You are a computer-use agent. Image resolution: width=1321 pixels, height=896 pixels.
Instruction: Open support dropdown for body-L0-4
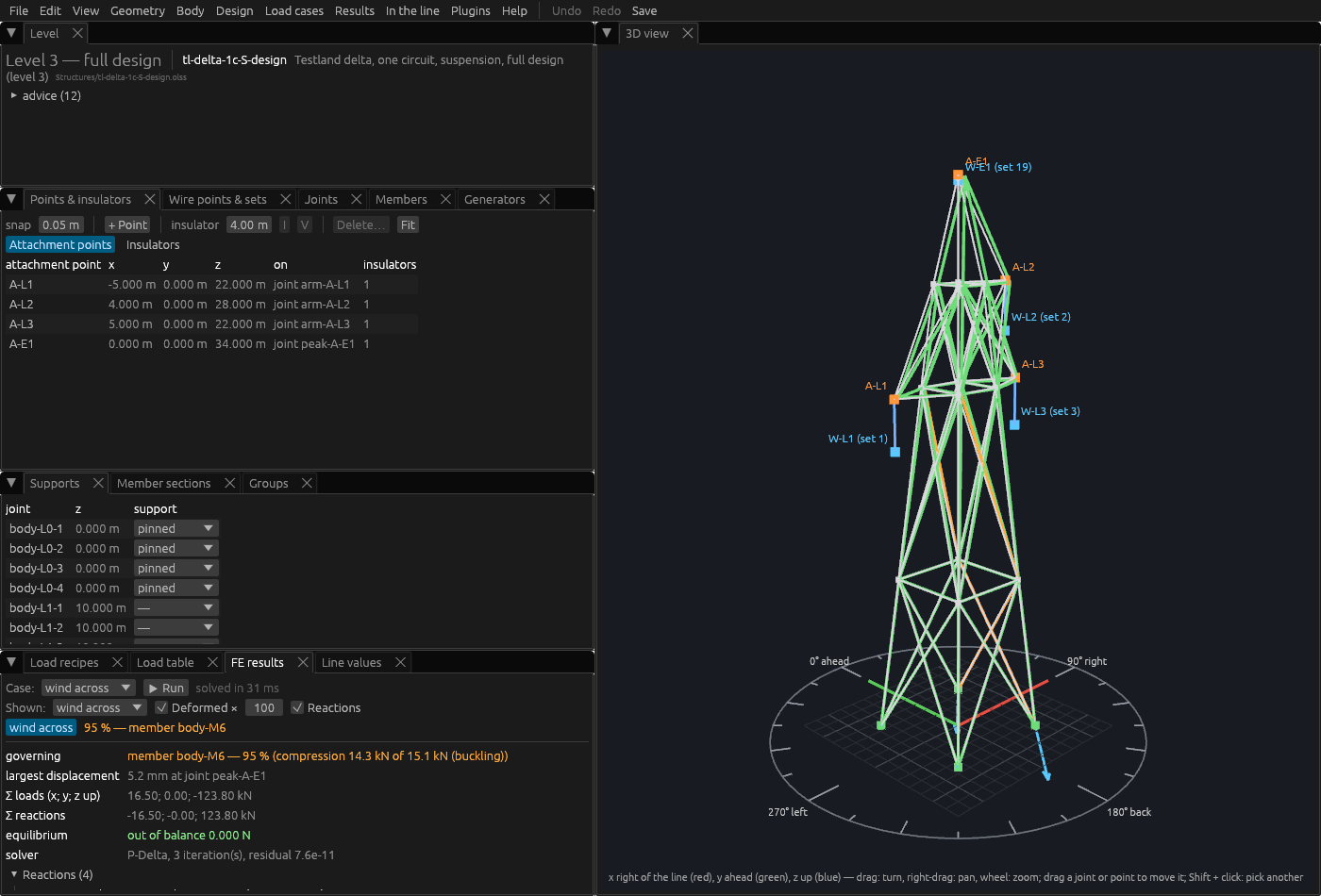(176, 588)
